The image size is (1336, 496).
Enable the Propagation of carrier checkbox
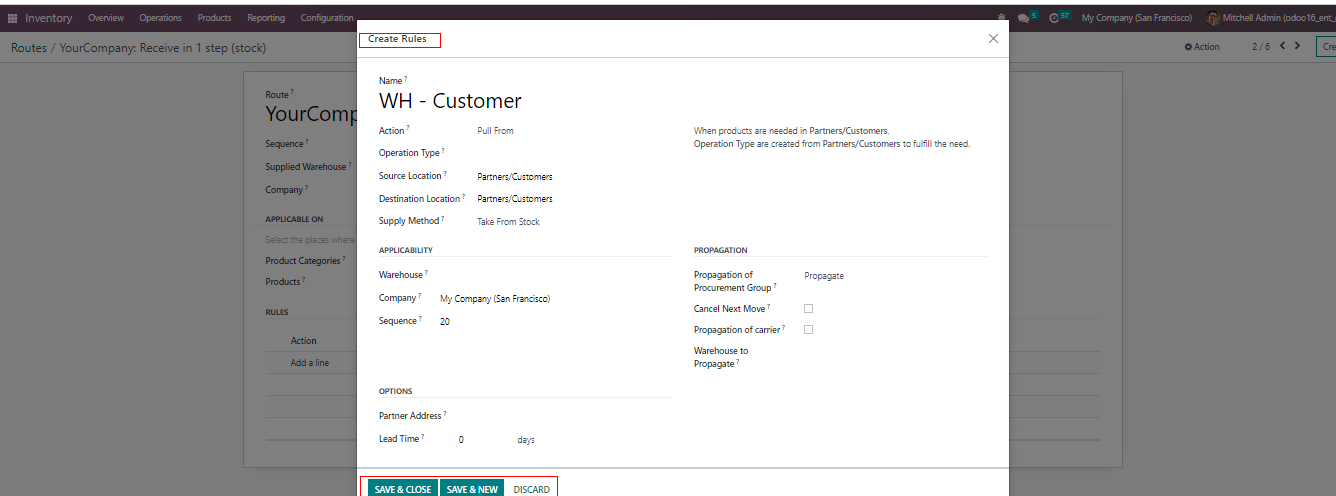pos(808,330)
